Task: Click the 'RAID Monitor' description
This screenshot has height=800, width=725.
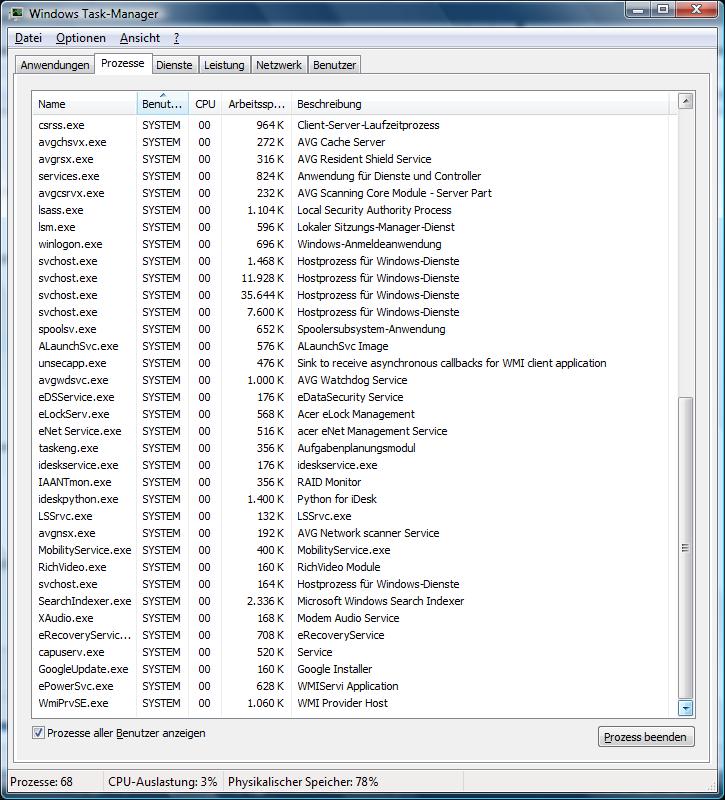Action: [329, 482]
